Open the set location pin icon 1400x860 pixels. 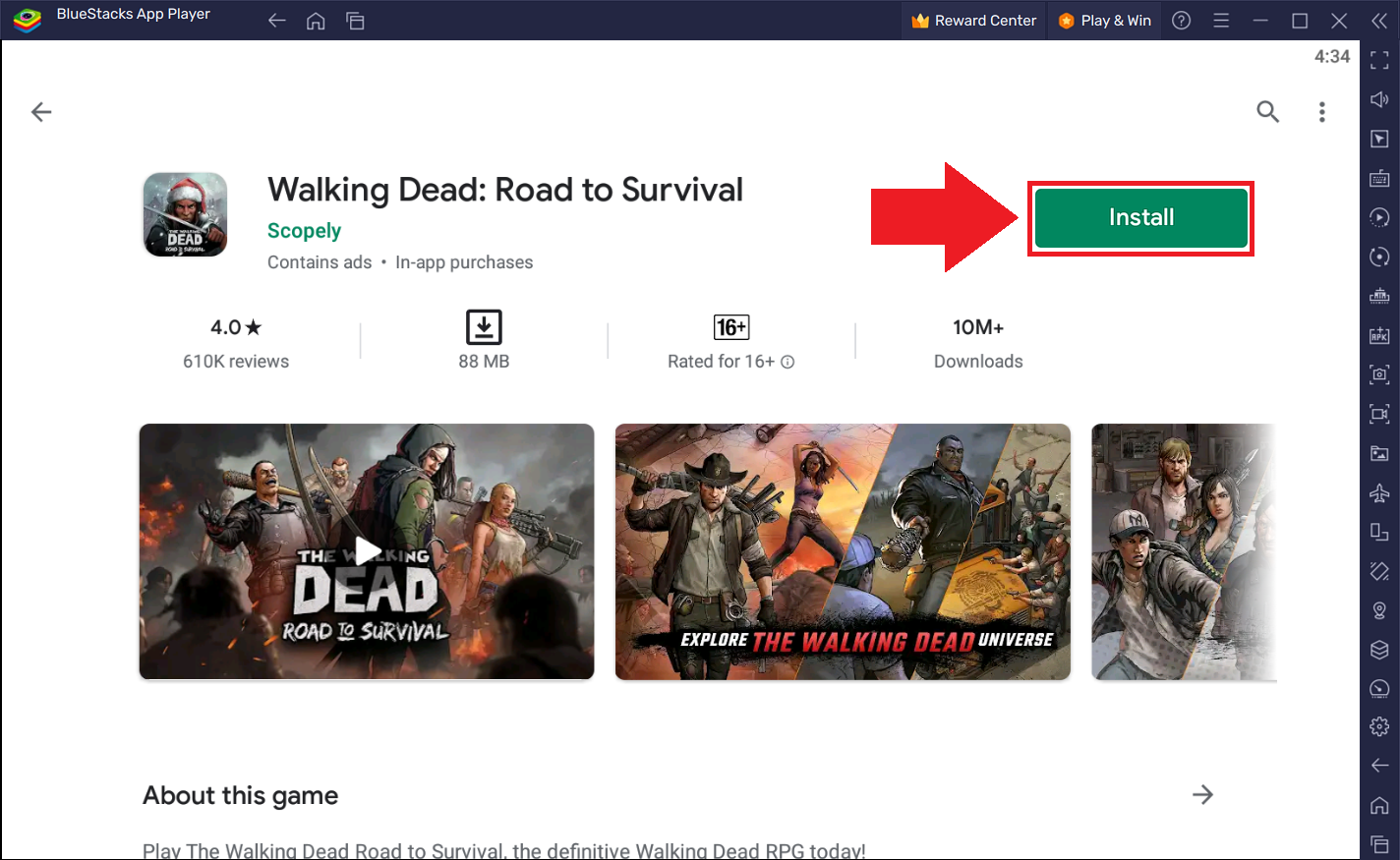[x=1379, y=610]
